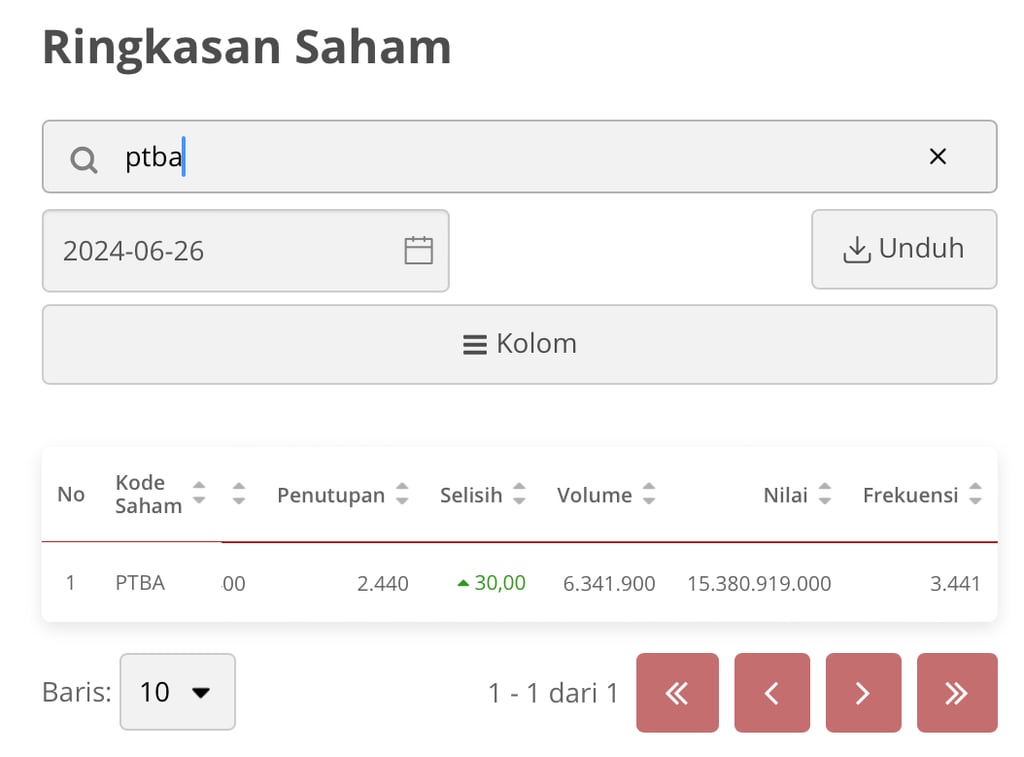The image size is (1024, 757).
Task: Open the Baris rows-per-page dropdown
Action: pos(177,692)
